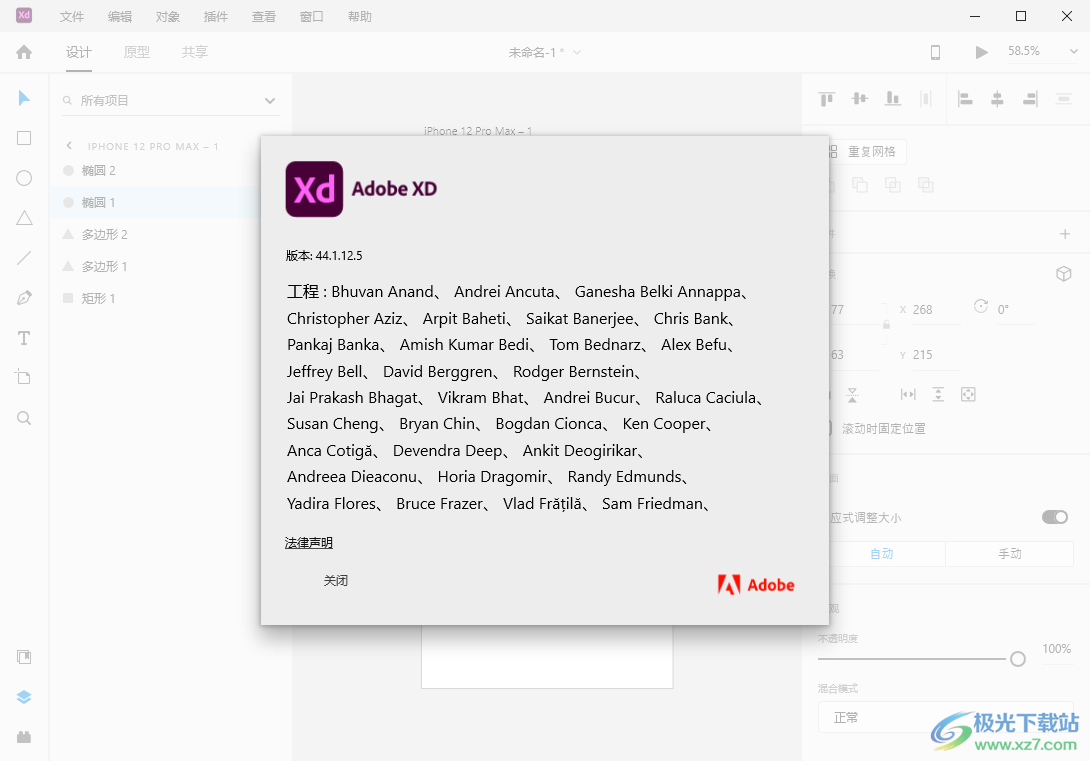The height and width of the screenshot is (761, 1090).
Task: Expand the 所有项目 filter dropdown
Action: pyautogui.click(x=270, y=101)
